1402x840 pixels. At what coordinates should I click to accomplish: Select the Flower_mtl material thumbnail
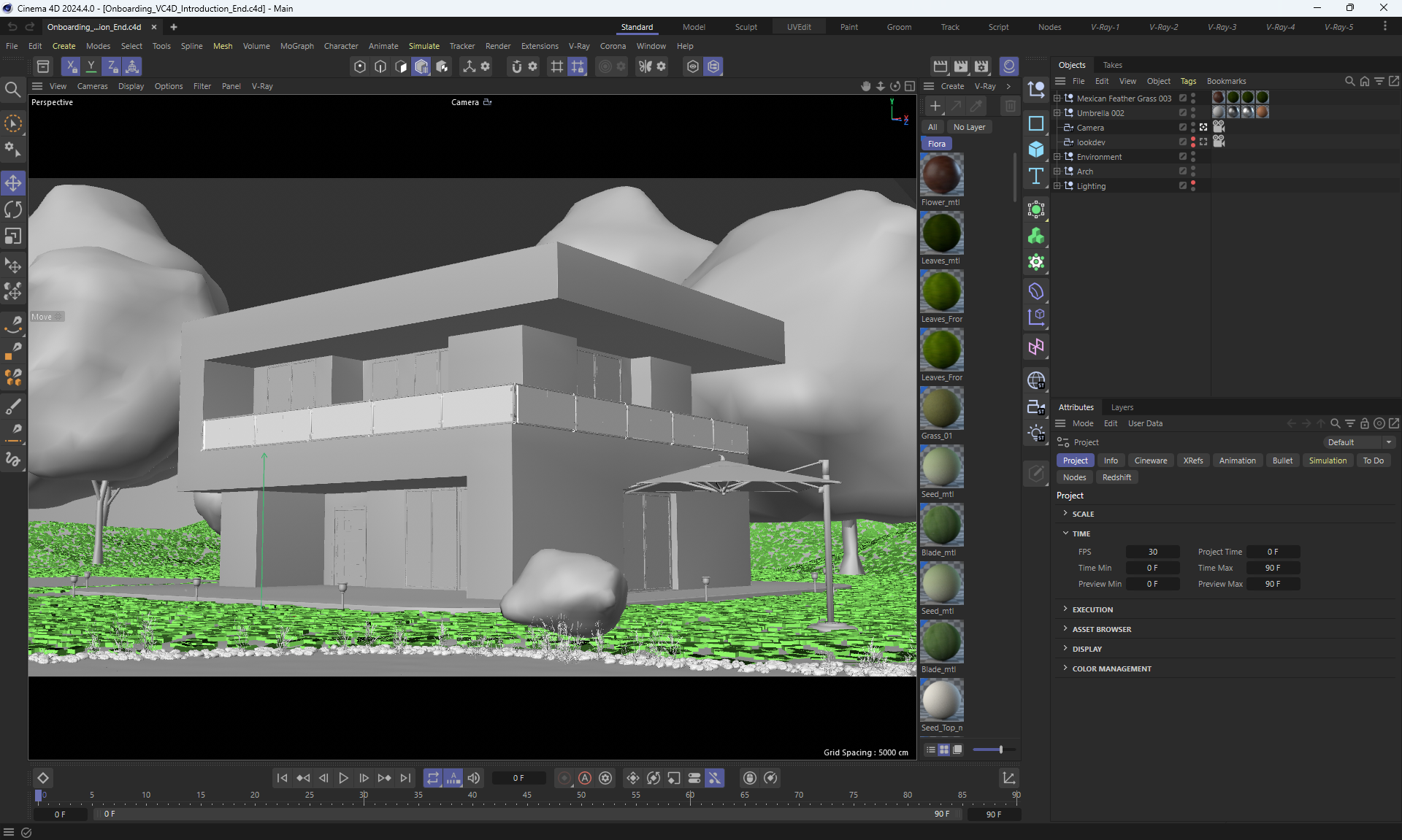click(941, 175)
